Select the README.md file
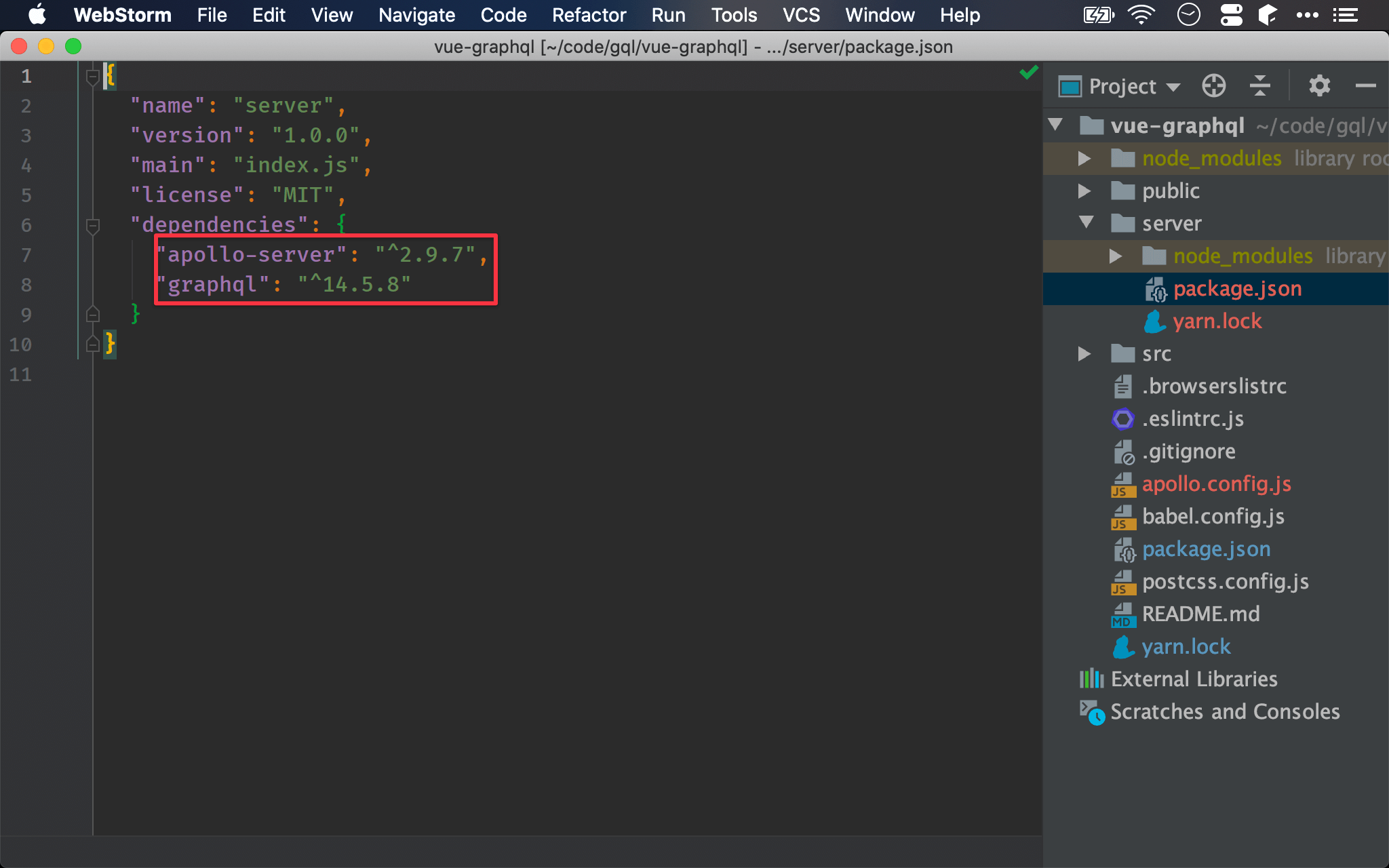 point(1200,614)
